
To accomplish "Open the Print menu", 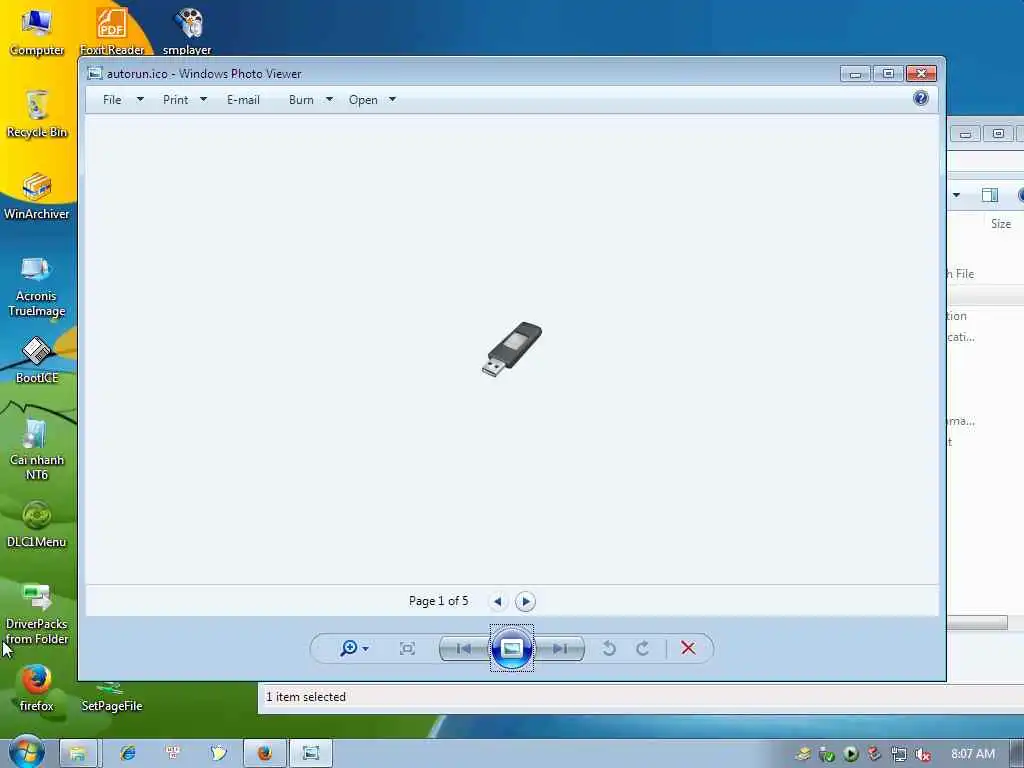I will click(175, 100).
